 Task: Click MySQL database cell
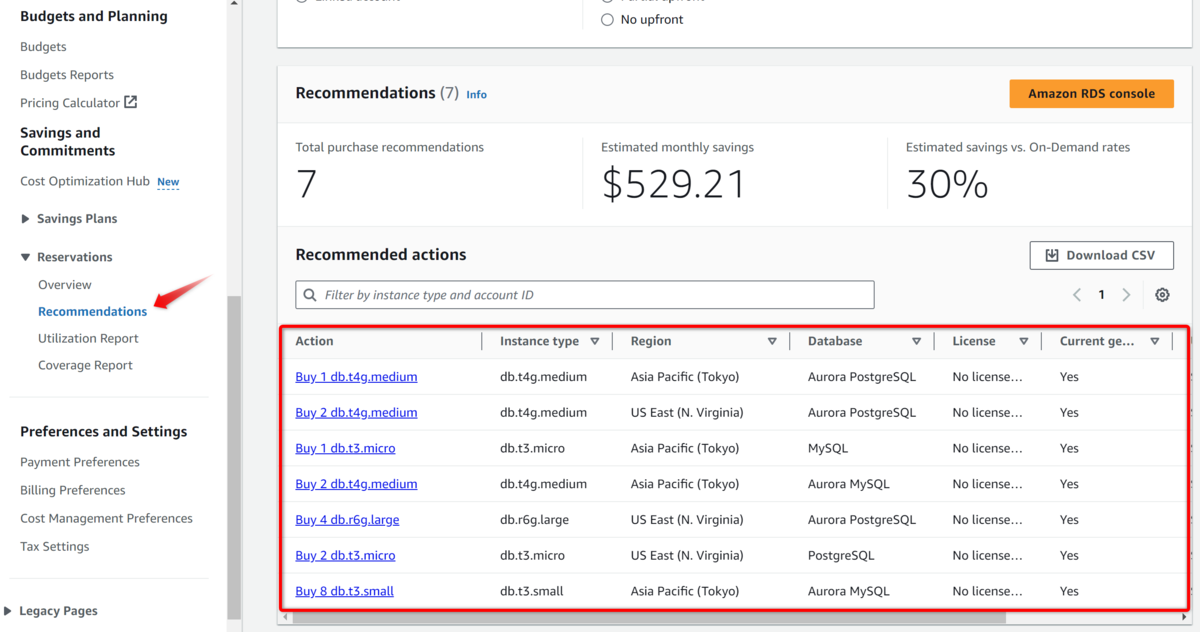828,448
